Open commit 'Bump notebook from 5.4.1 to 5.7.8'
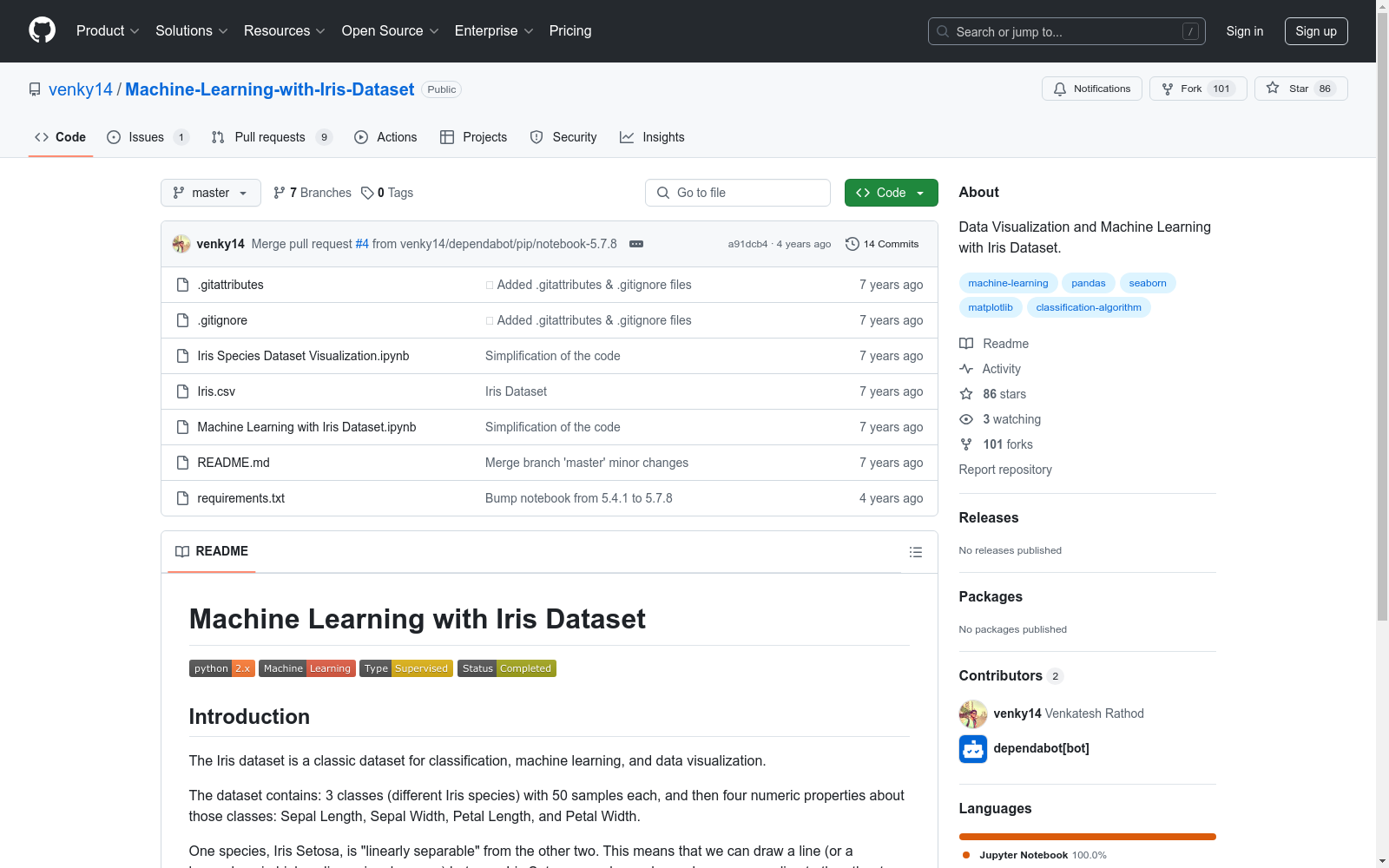The image size is (1389, 868). (579, 498)
